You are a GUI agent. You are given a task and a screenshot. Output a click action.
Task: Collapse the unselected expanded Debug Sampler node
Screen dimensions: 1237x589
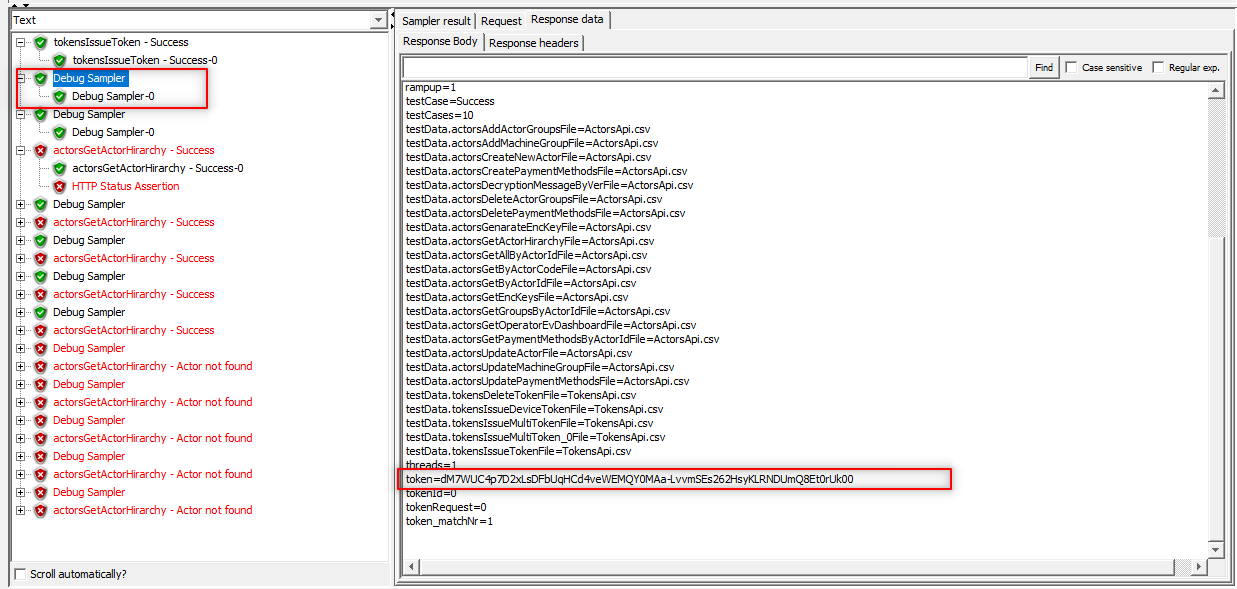(21, 114)
